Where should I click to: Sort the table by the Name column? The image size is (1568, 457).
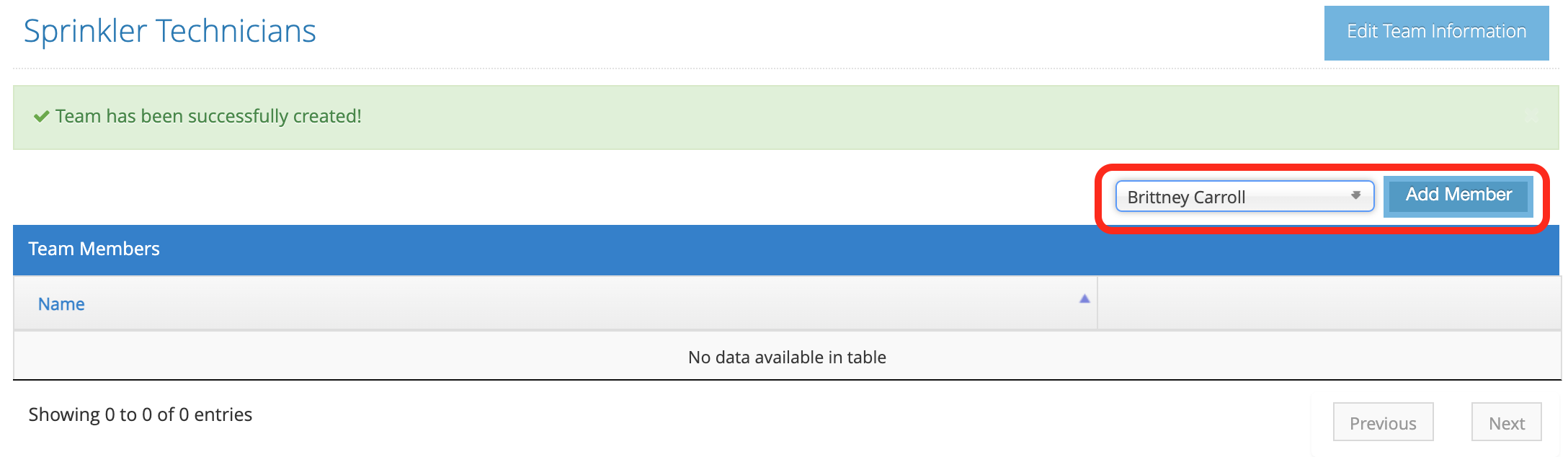coord(555,303)
